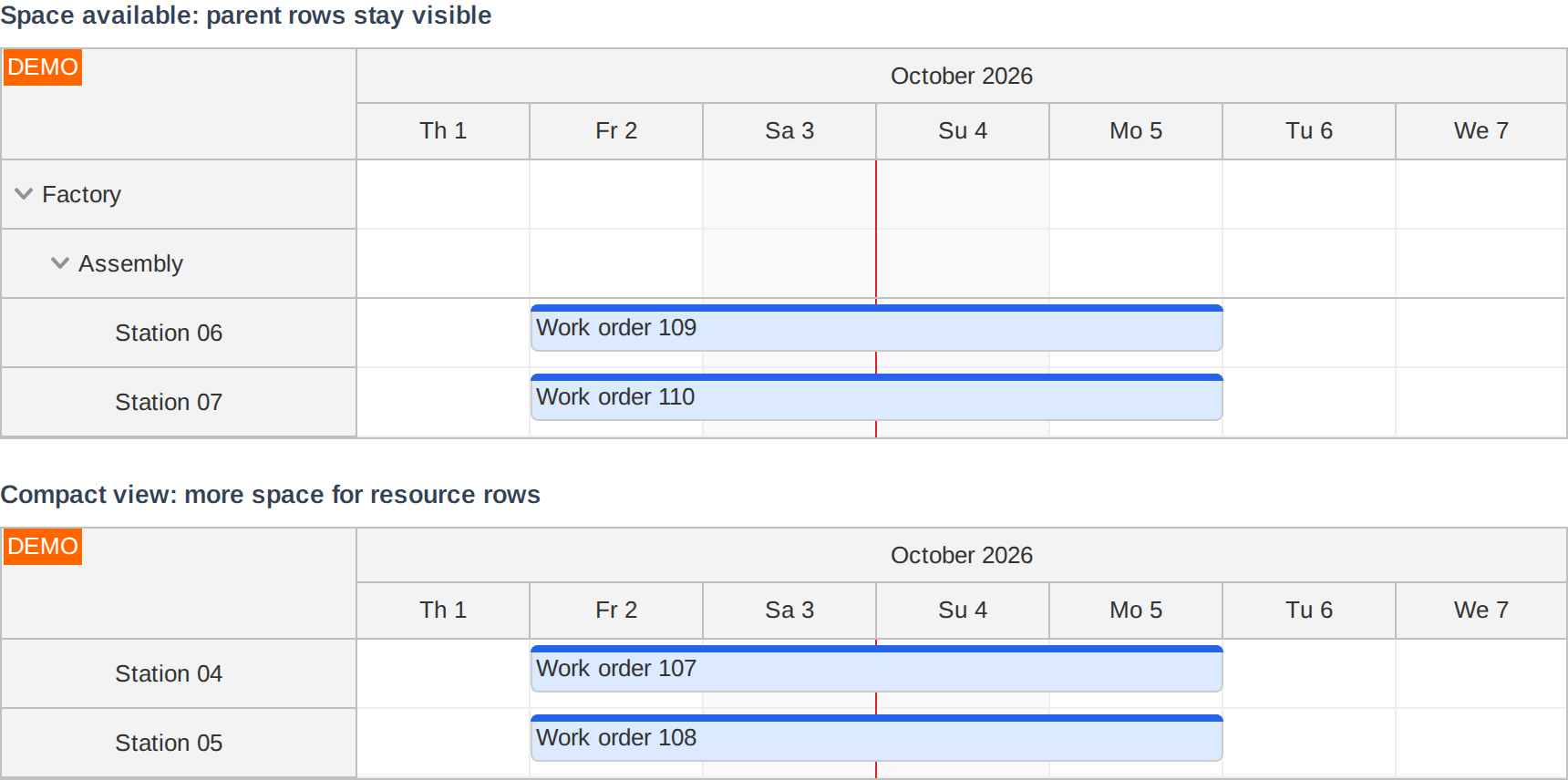Screen dimensions: 1568x780
Task: Collapse the Assembly group chevron
Action: pyautogui.click(x=60, y=263)
